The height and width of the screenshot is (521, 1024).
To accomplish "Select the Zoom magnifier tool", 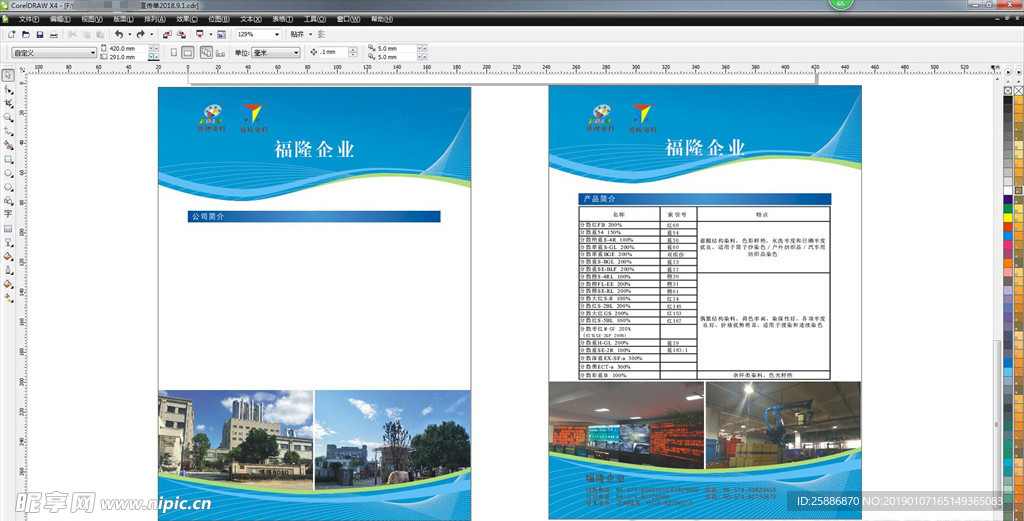I will click(x=8, y=117).
